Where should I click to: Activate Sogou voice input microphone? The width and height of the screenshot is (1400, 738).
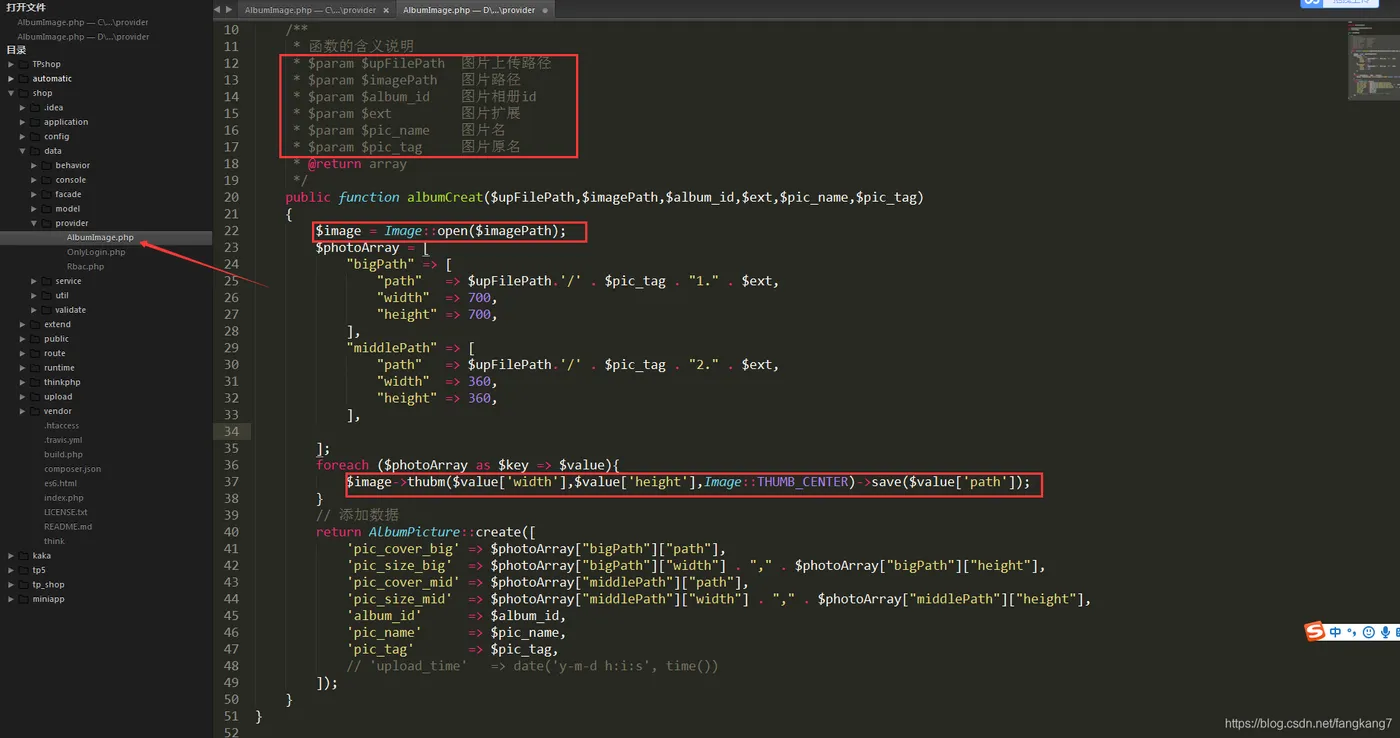(1386, 632)
